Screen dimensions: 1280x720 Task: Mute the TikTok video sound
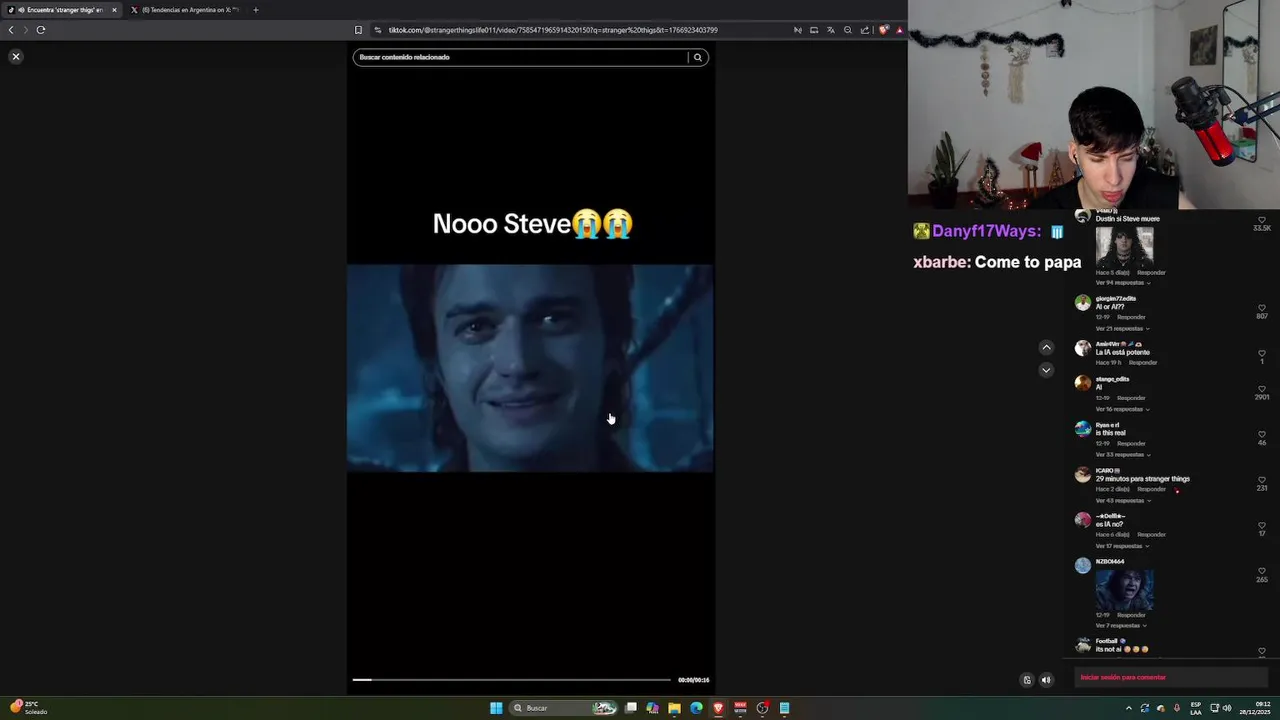click(x=1046, y=680)
